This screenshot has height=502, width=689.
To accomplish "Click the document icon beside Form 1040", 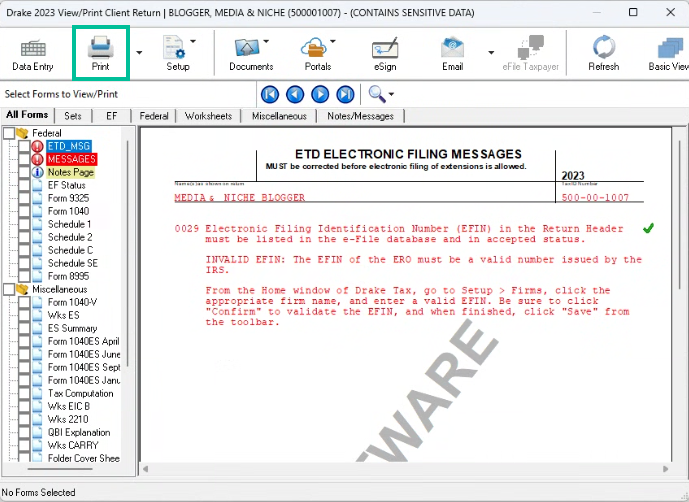I will (x=38, y=211).
